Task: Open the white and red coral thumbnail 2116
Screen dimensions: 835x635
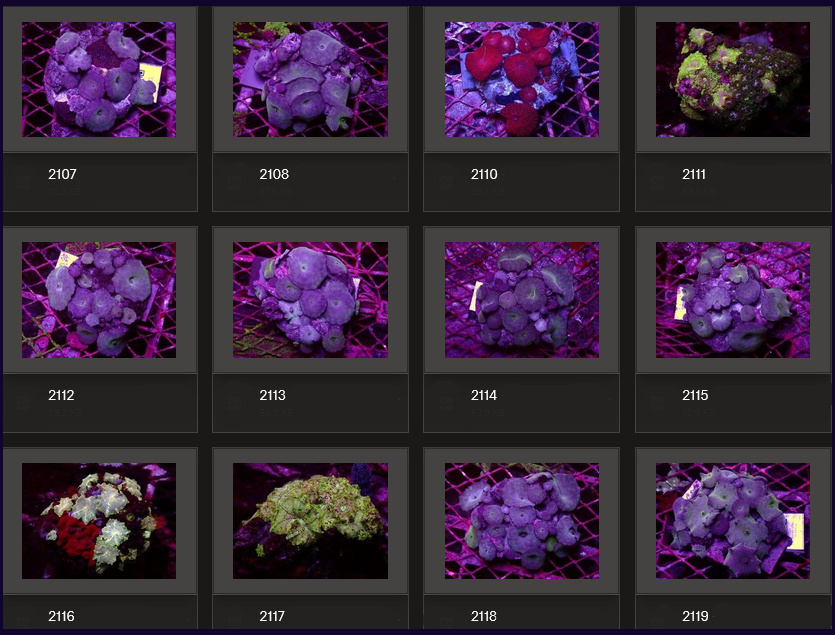Action: point(99,521)
